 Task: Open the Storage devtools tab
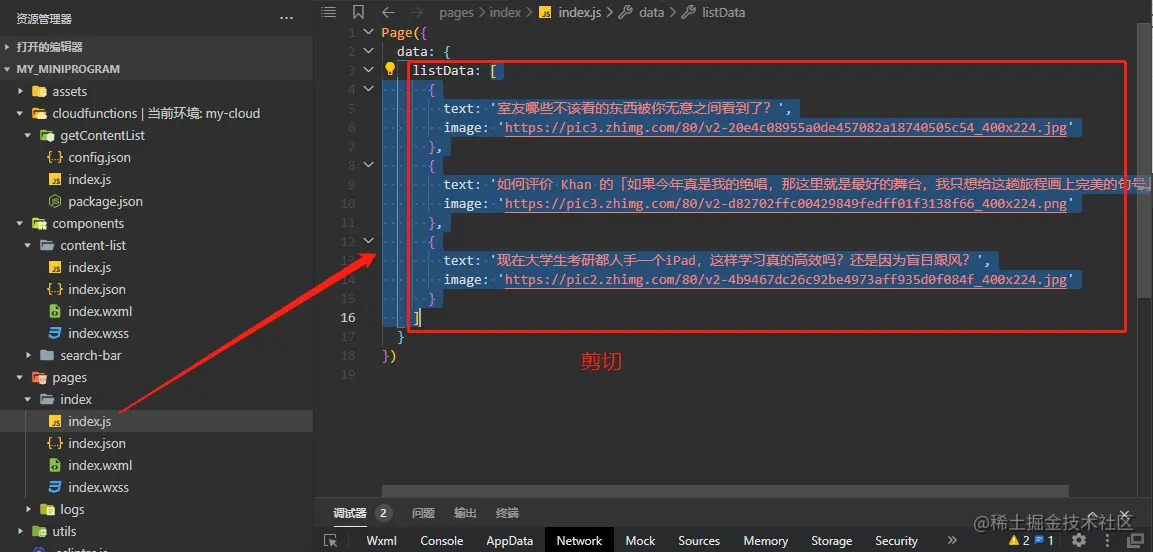(832, 540)
